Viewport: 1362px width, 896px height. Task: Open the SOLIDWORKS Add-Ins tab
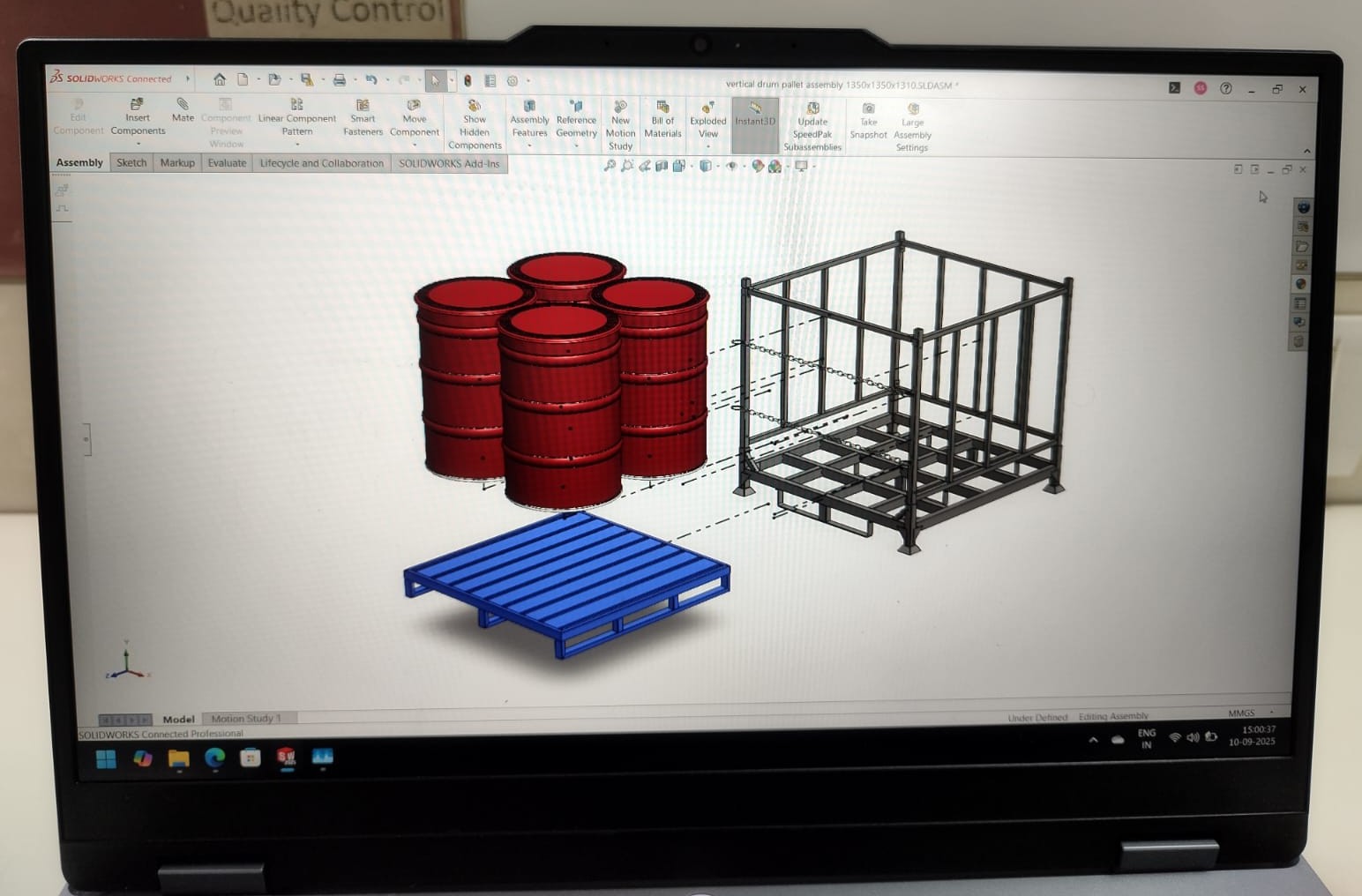point(448,164)
